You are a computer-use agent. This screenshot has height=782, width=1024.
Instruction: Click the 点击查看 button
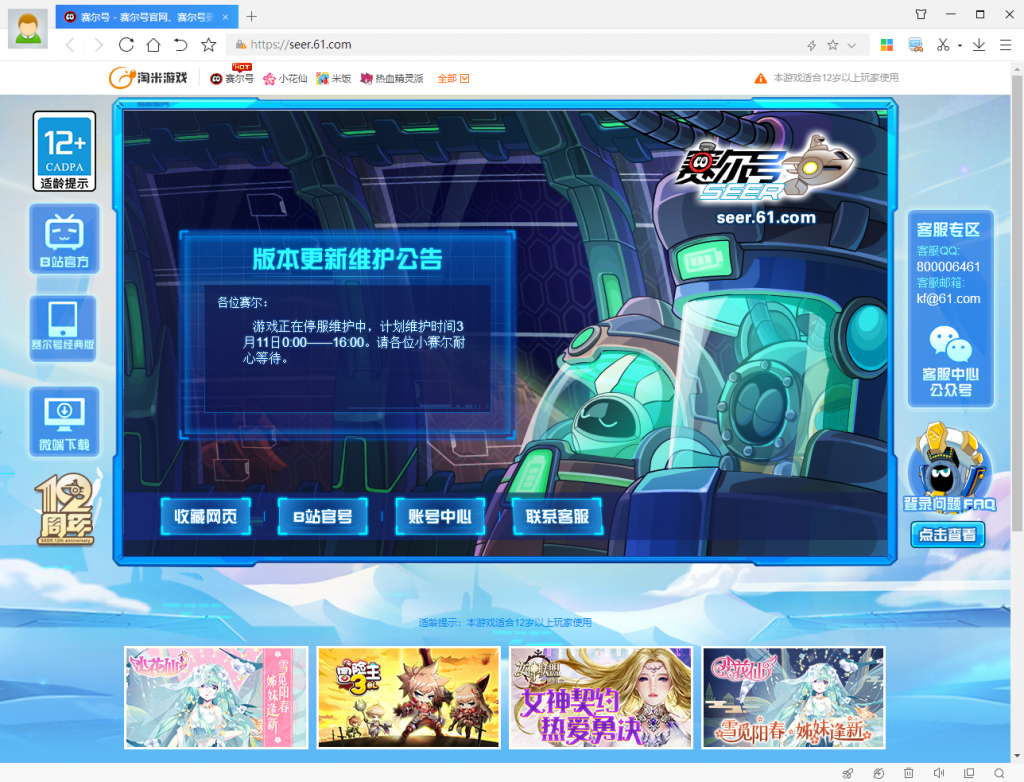[x=948, y=535]
